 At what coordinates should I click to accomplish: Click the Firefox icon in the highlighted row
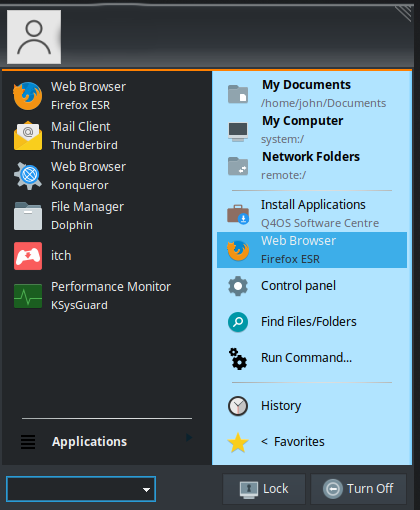pyautogui.click(x=238, y=250)
